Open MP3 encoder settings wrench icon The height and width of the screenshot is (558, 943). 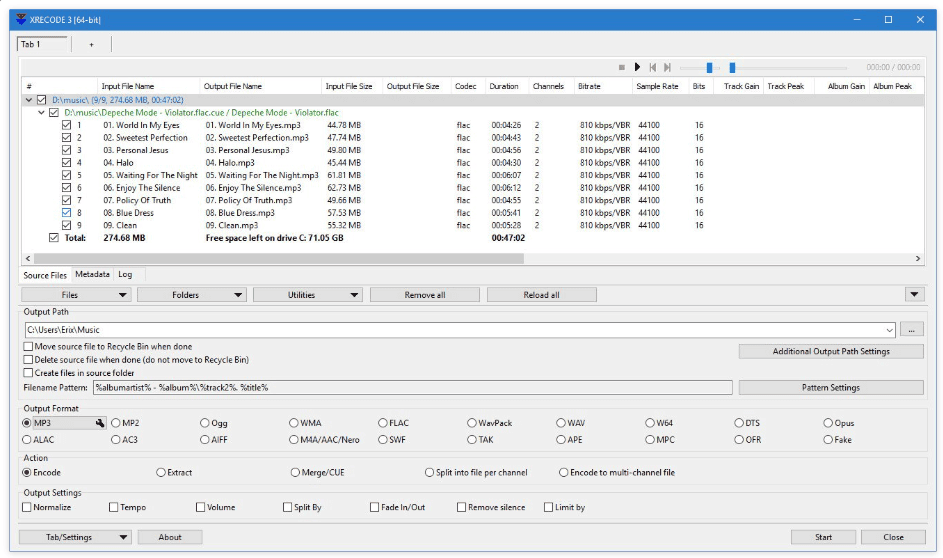(100, 423)
